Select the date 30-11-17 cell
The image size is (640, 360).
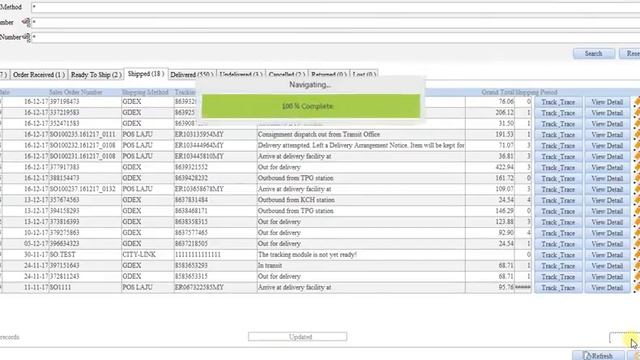click(x=25, y=255)
